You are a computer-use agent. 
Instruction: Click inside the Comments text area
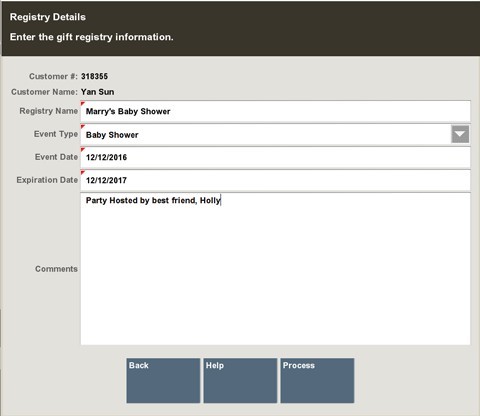tap(275, 269)
